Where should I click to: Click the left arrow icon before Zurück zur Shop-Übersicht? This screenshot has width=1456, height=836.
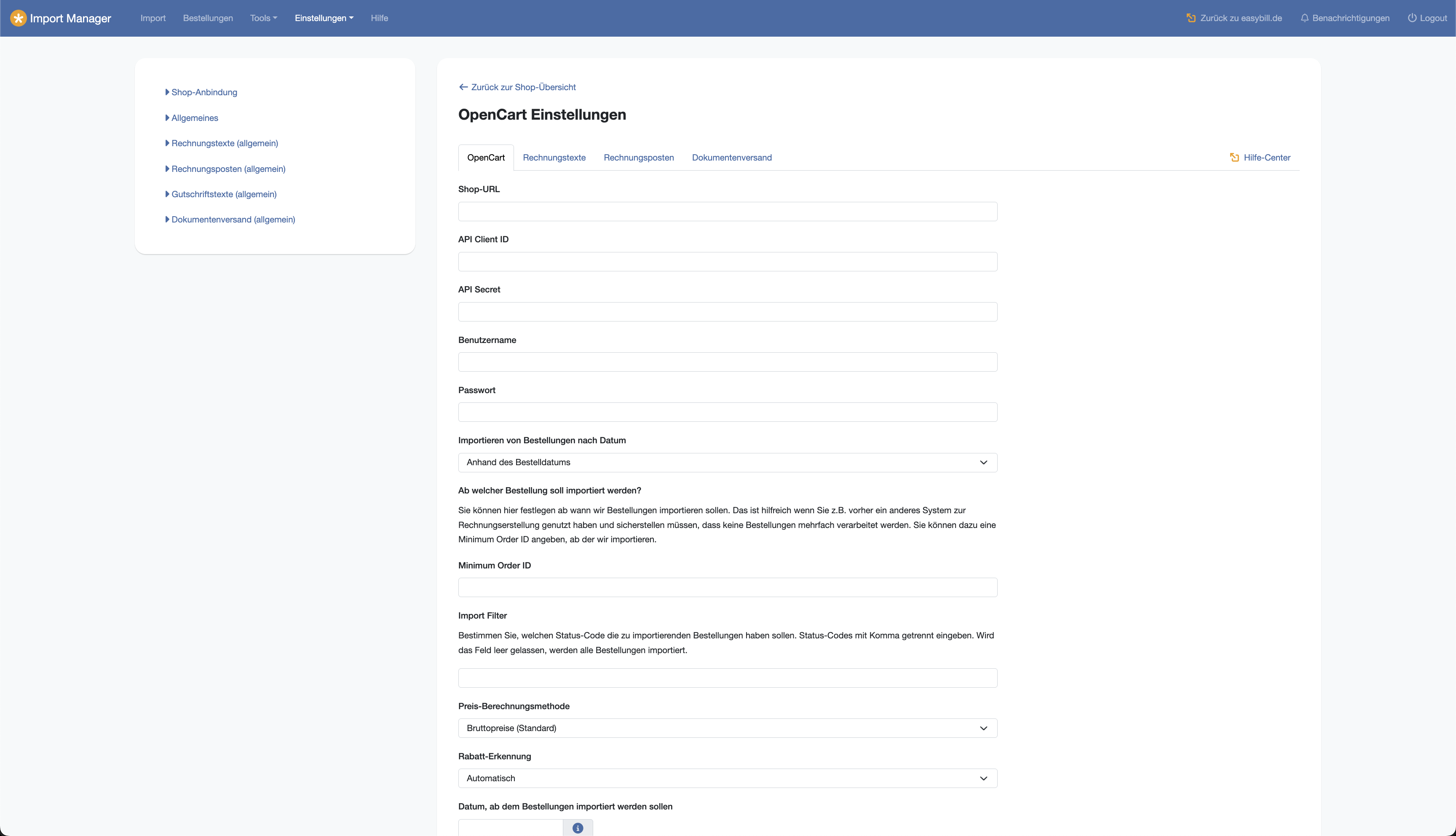[x=463, y=87]
